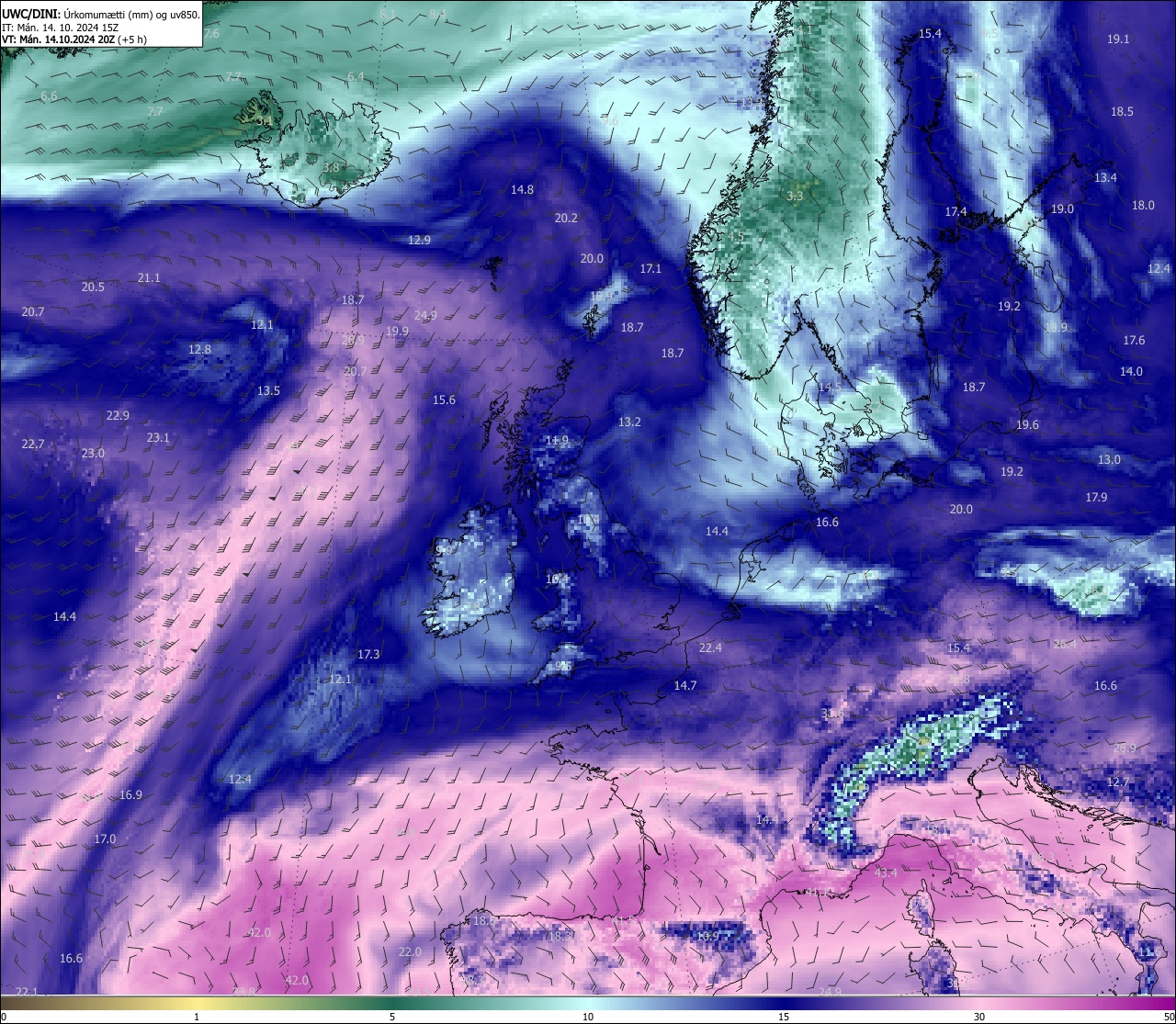Select the 22.7 value label
This screenshot has height=1024, width=1176.
click(32, 444)
